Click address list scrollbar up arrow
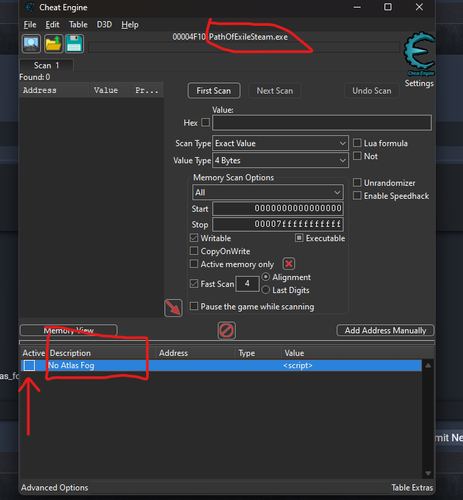This screenshot has width=463, height=500. pyautogui.click(x=428, y=366)
